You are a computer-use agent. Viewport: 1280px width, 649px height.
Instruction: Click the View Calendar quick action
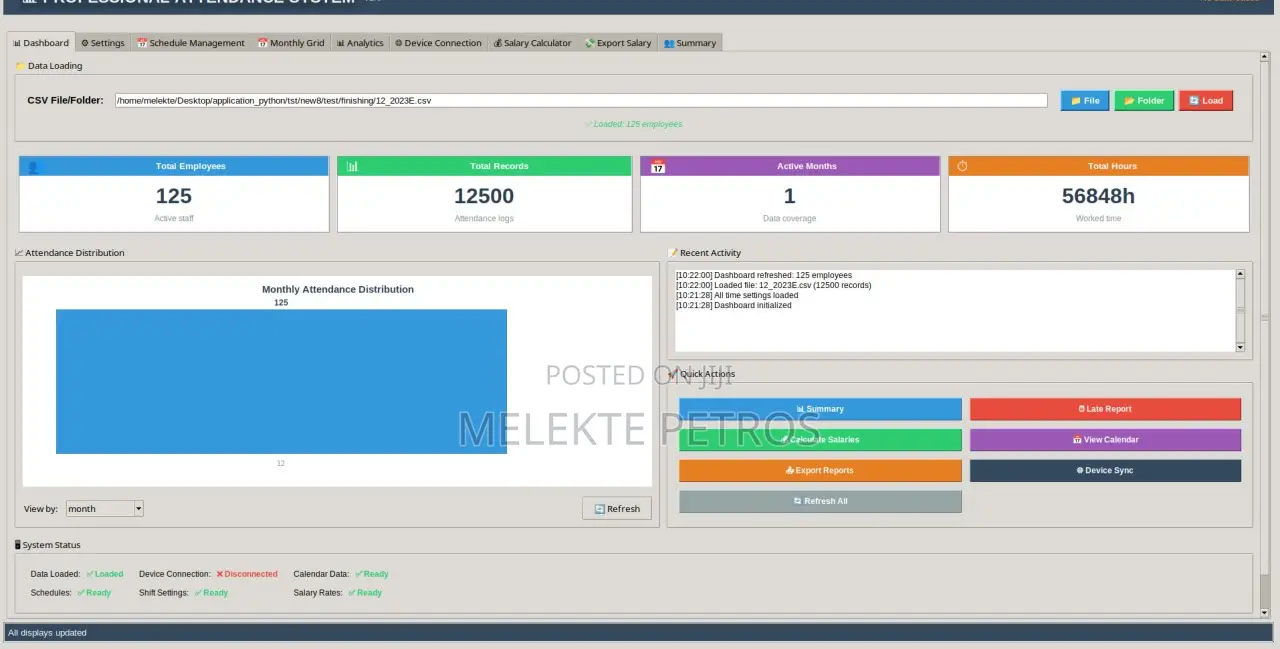pos(1105,440)
